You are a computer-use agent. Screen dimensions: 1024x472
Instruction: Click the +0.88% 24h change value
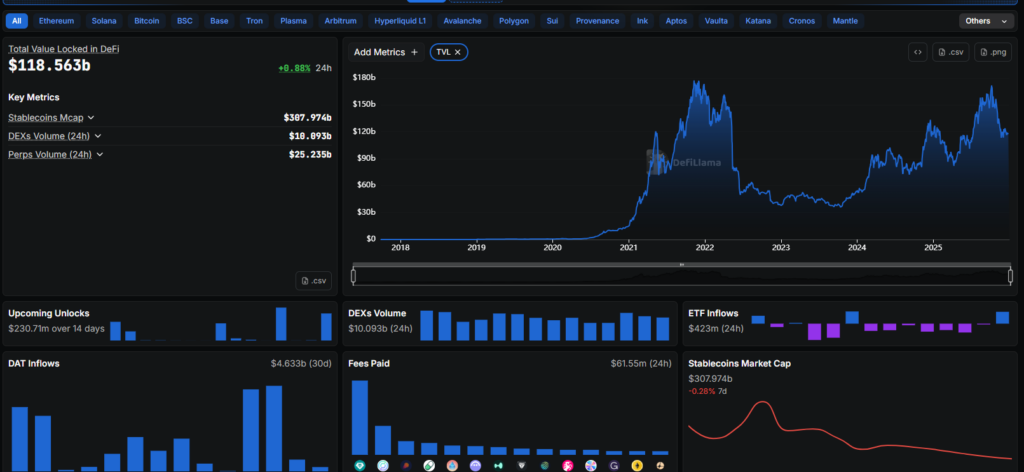(295, 68)
